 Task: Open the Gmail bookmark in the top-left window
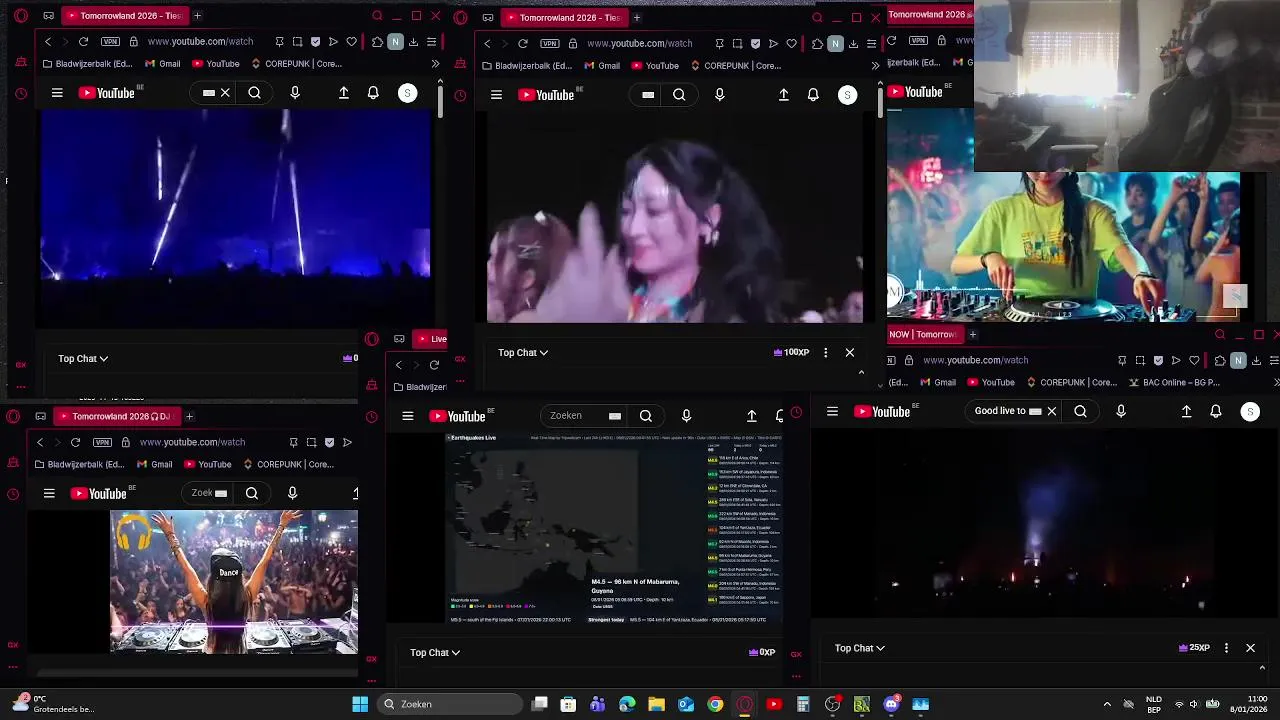[x=163, y=64]
